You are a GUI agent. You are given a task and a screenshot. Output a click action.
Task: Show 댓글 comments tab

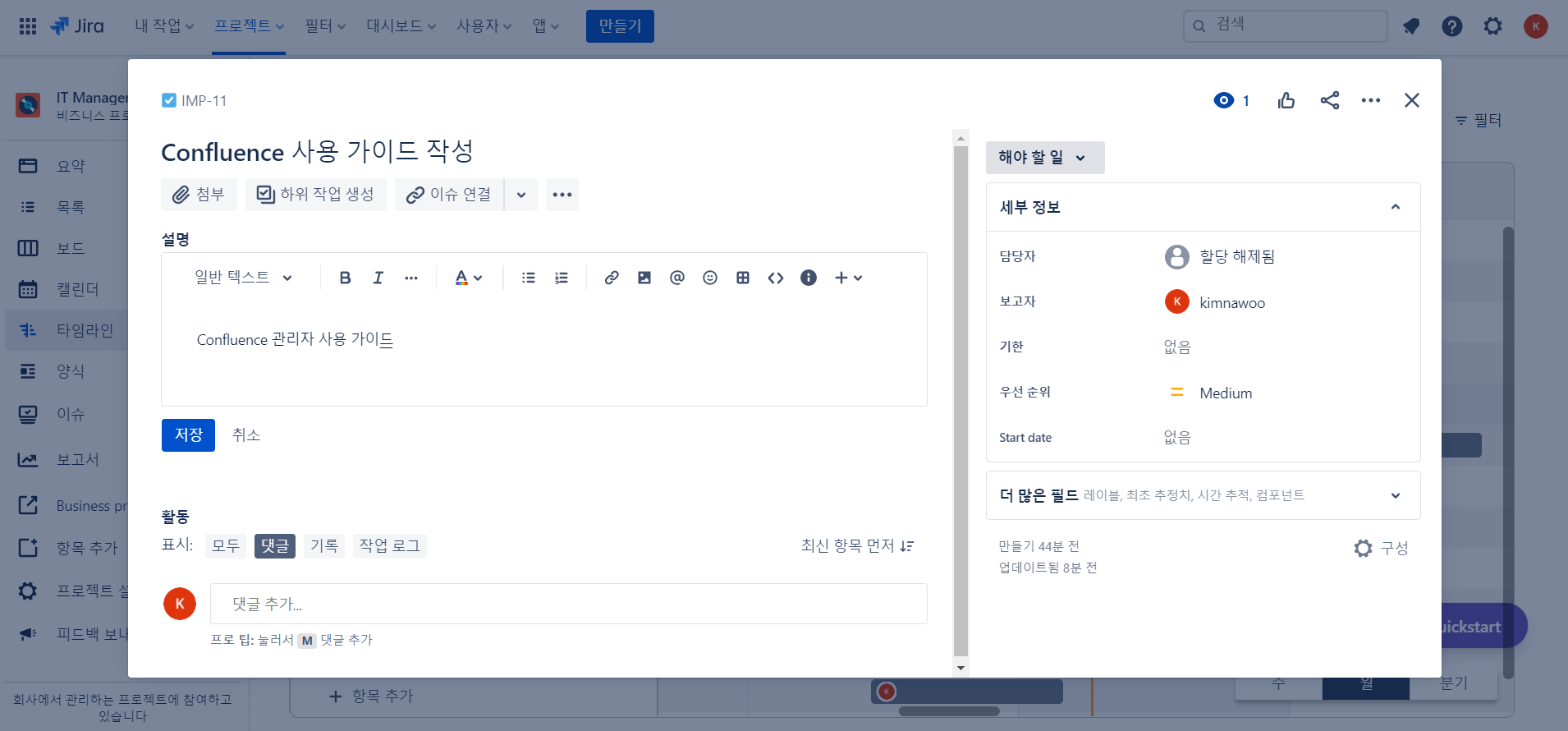point(275,546)
